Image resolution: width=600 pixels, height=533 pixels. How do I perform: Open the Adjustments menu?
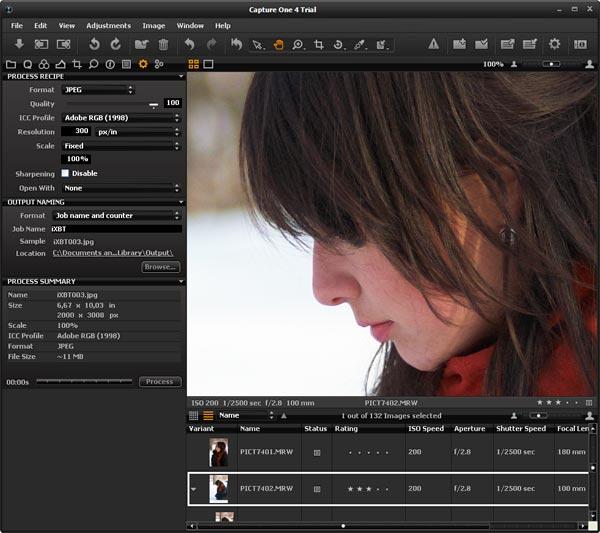point(109,26)
